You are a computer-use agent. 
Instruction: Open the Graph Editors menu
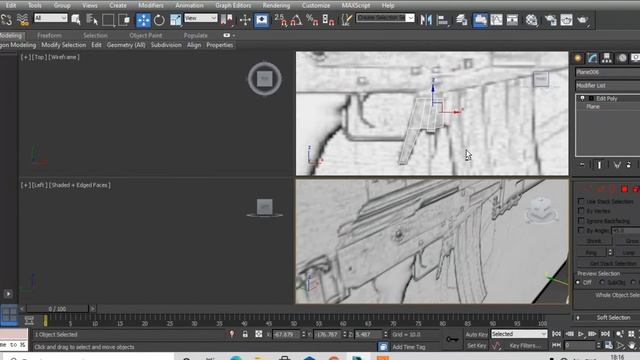point(233,5)
